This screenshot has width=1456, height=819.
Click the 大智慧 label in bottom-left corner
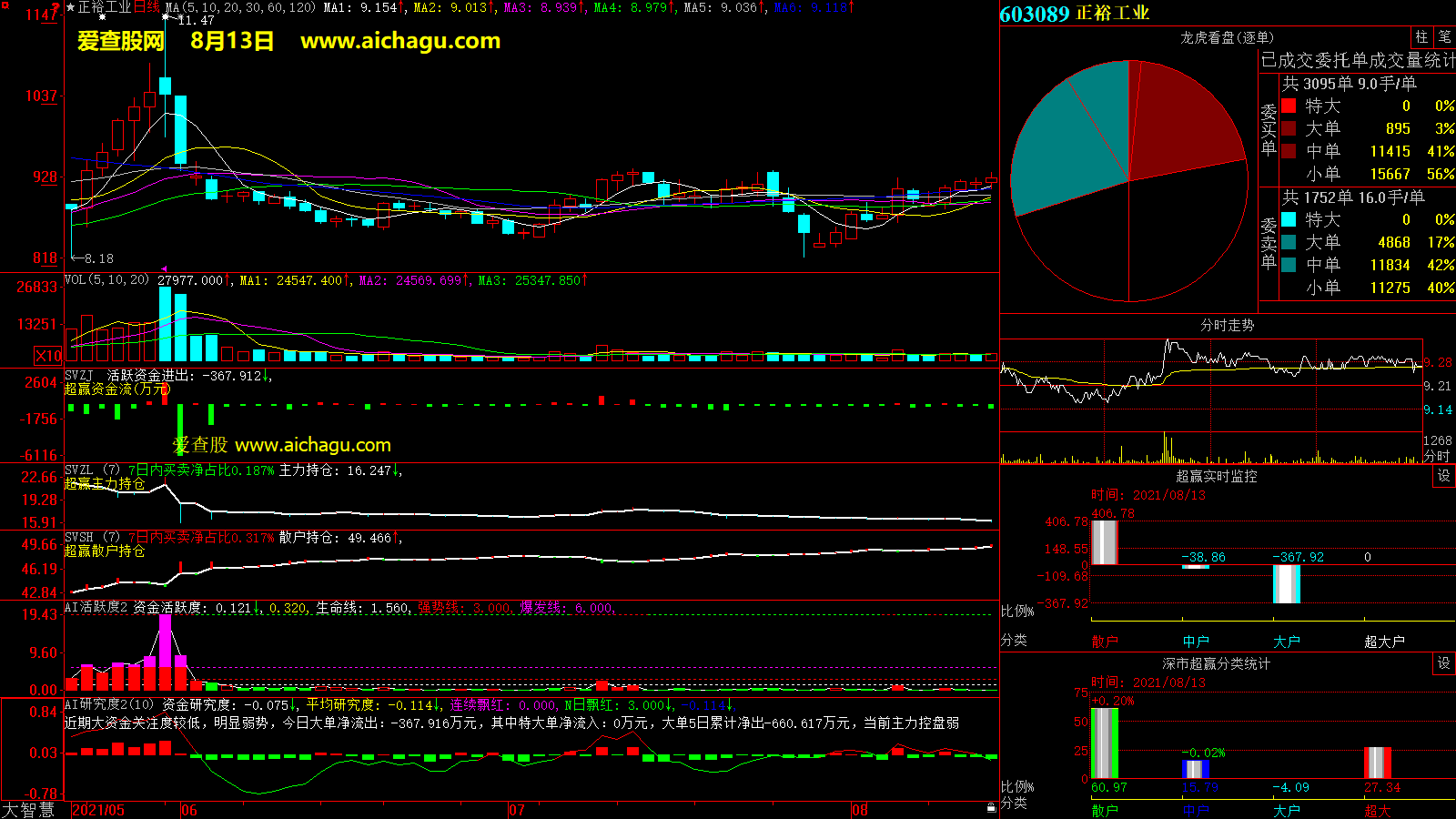pos(28,809)
